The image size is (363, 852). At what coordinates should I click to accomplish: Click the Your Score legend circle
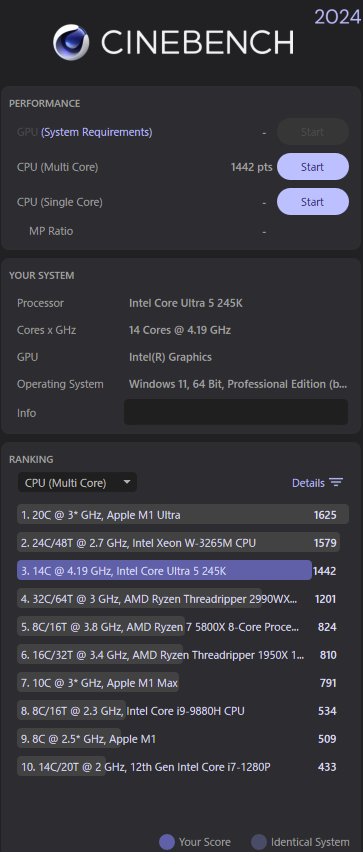167,842
